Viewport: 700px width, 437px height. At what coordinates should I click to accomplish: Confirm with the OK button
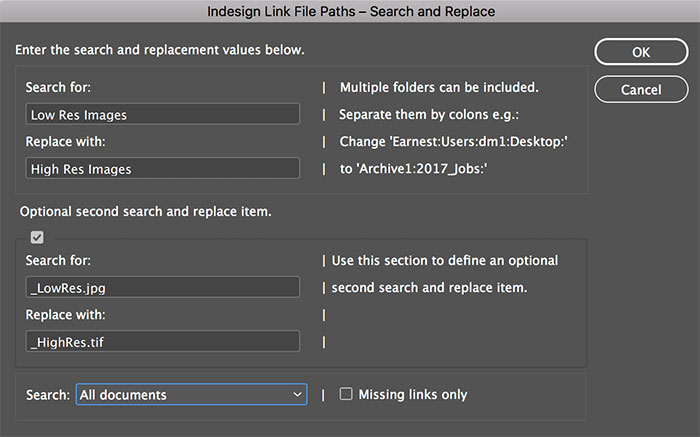coord(641,52)
